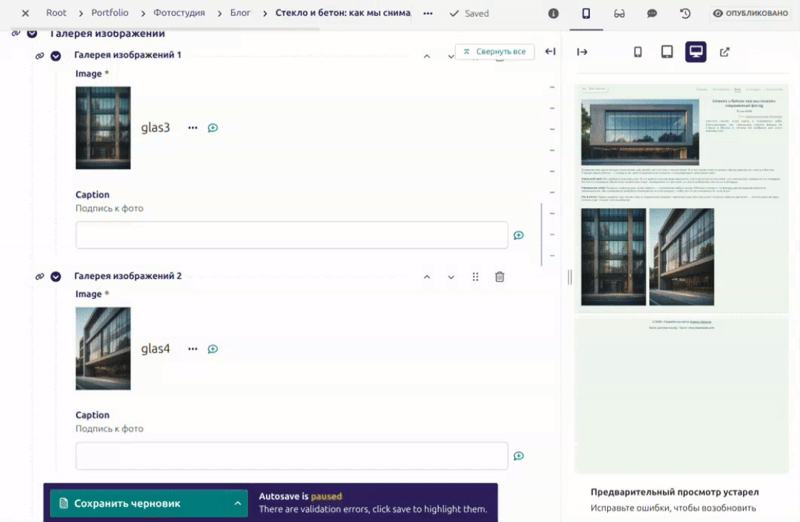
Task: Click the angled building photo in preview
Action: (x=682, y=257)
